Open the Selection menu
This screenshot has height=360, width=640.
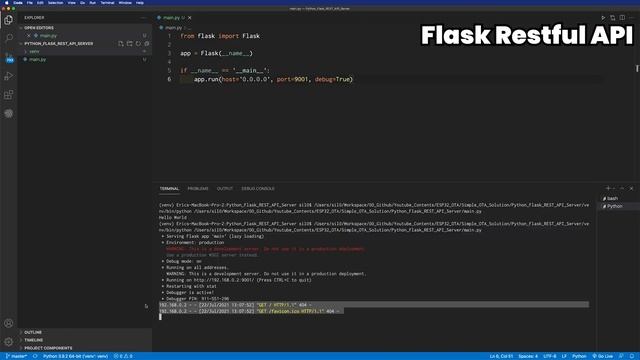coord(56,2)
